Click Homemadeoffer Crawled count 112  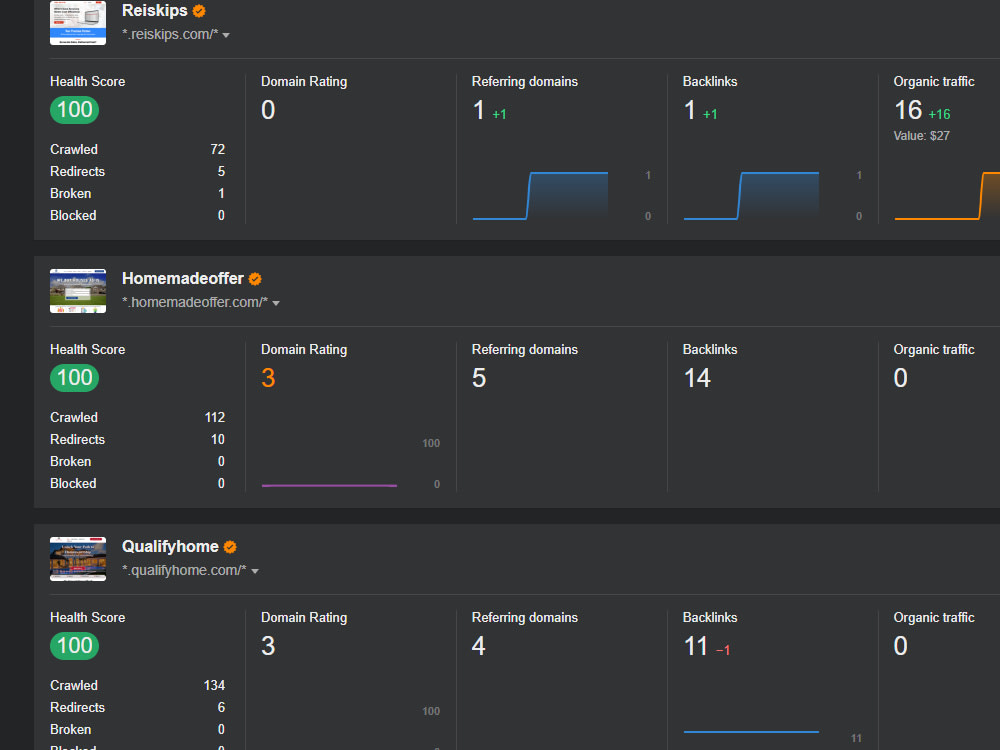click(x=215, y=417)
